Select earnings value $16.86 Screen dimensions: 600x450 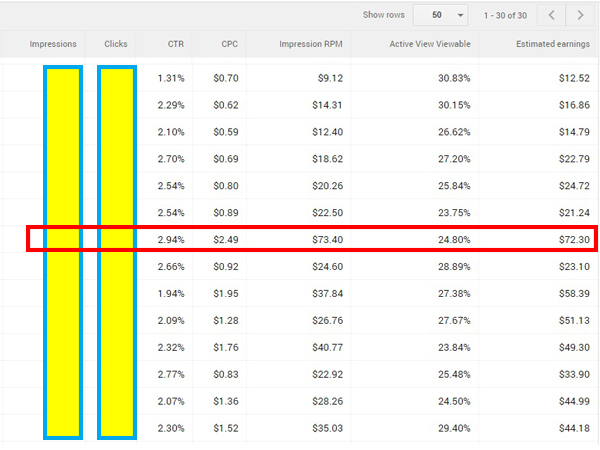tap(574, 105)
